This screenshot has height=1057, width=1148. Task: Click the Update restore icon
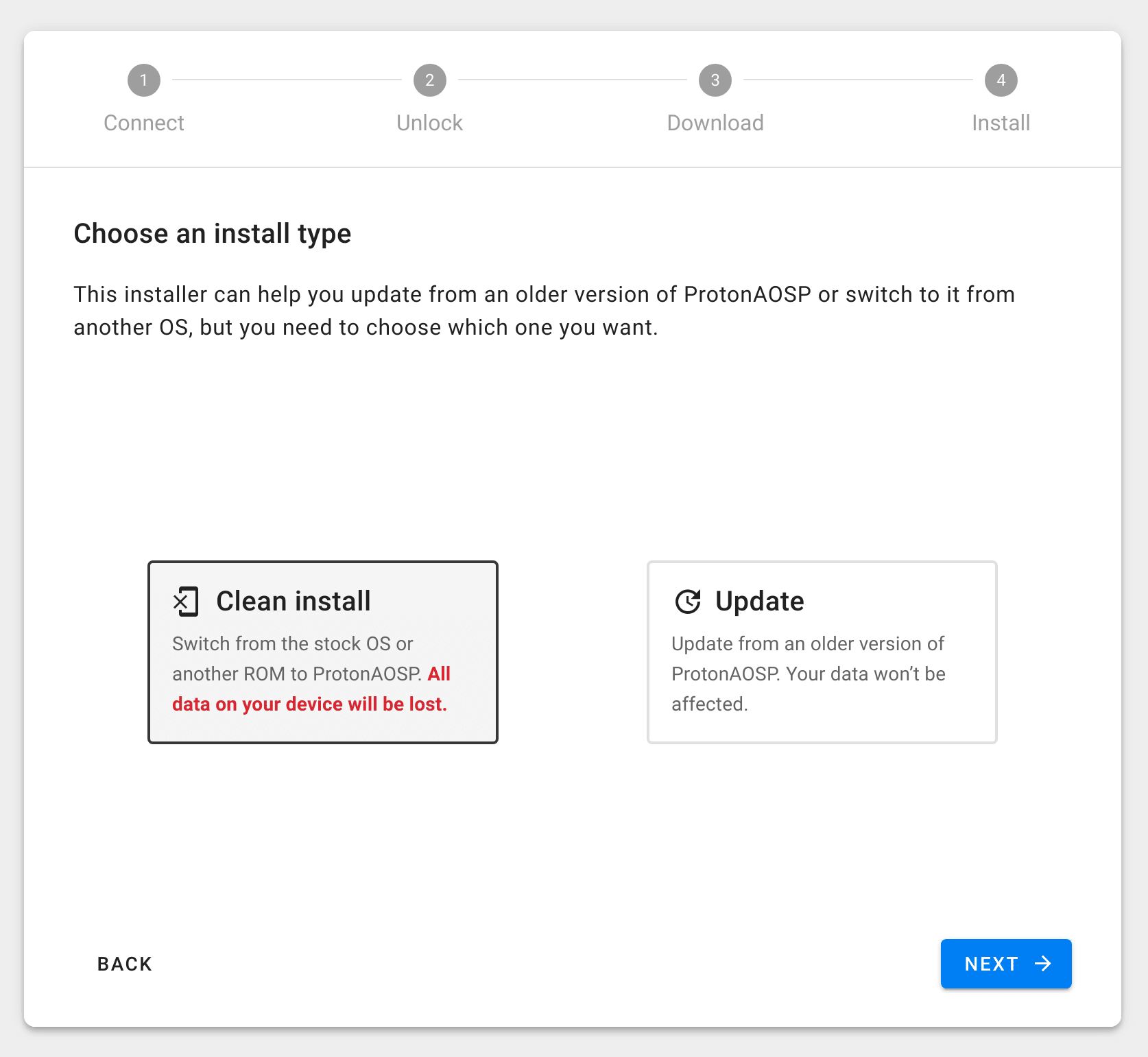click(688, 602)
